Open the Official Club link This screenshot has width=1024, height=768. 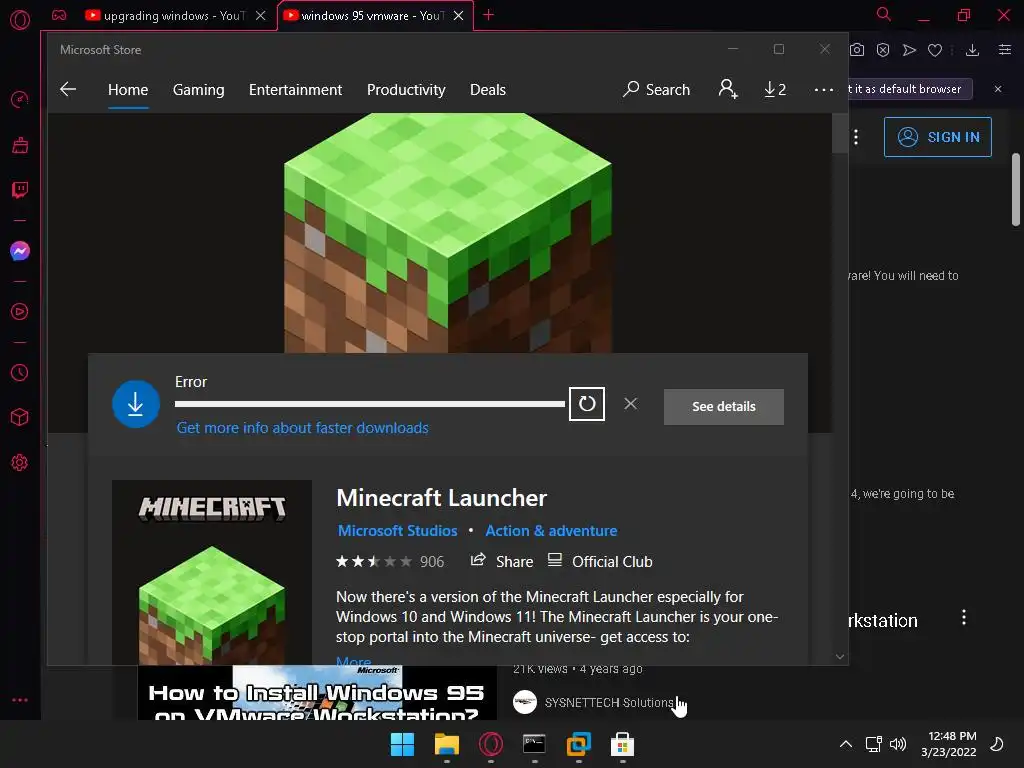600,561
